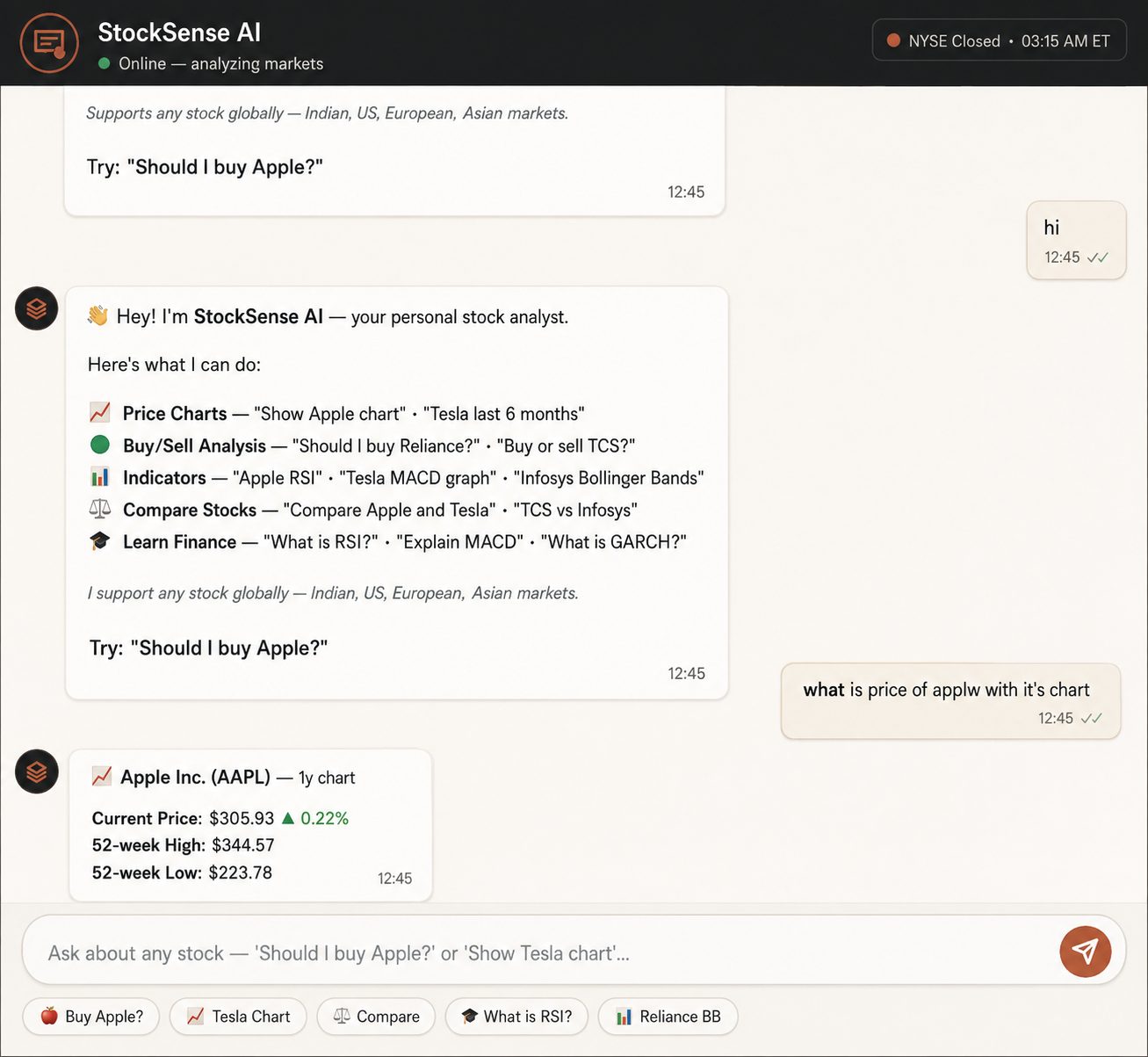Click the "TCS vs Infosys" example text
Viewport: 1148px width, 1057px height.
(575, 510)
